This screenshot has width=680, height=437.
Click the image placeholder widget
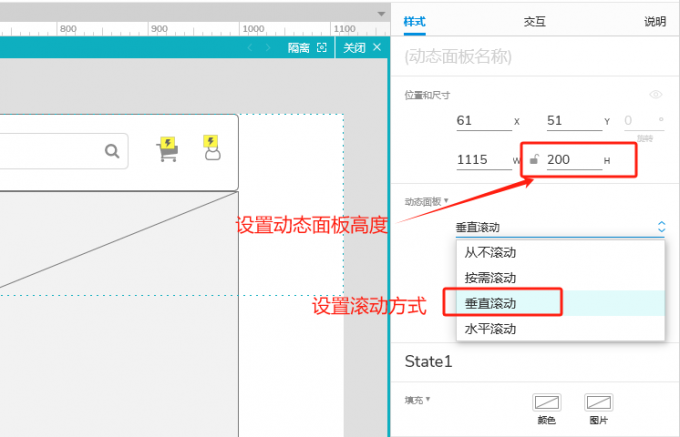[x=119, y=314]
